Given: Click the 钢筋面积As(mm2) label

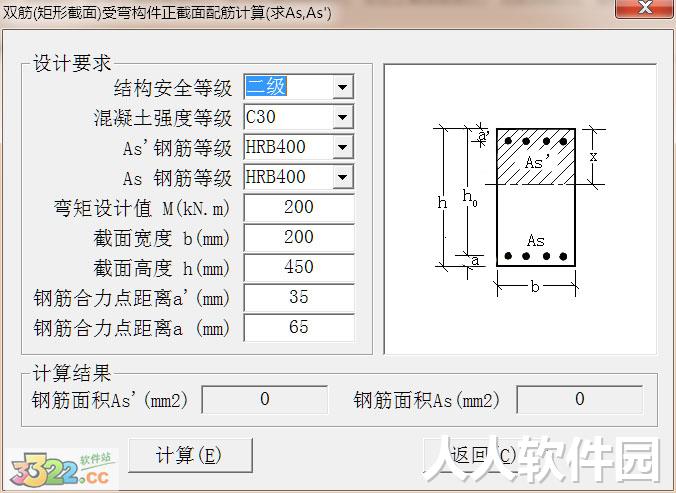Looking at the screenshot, I should coord(426,400).
